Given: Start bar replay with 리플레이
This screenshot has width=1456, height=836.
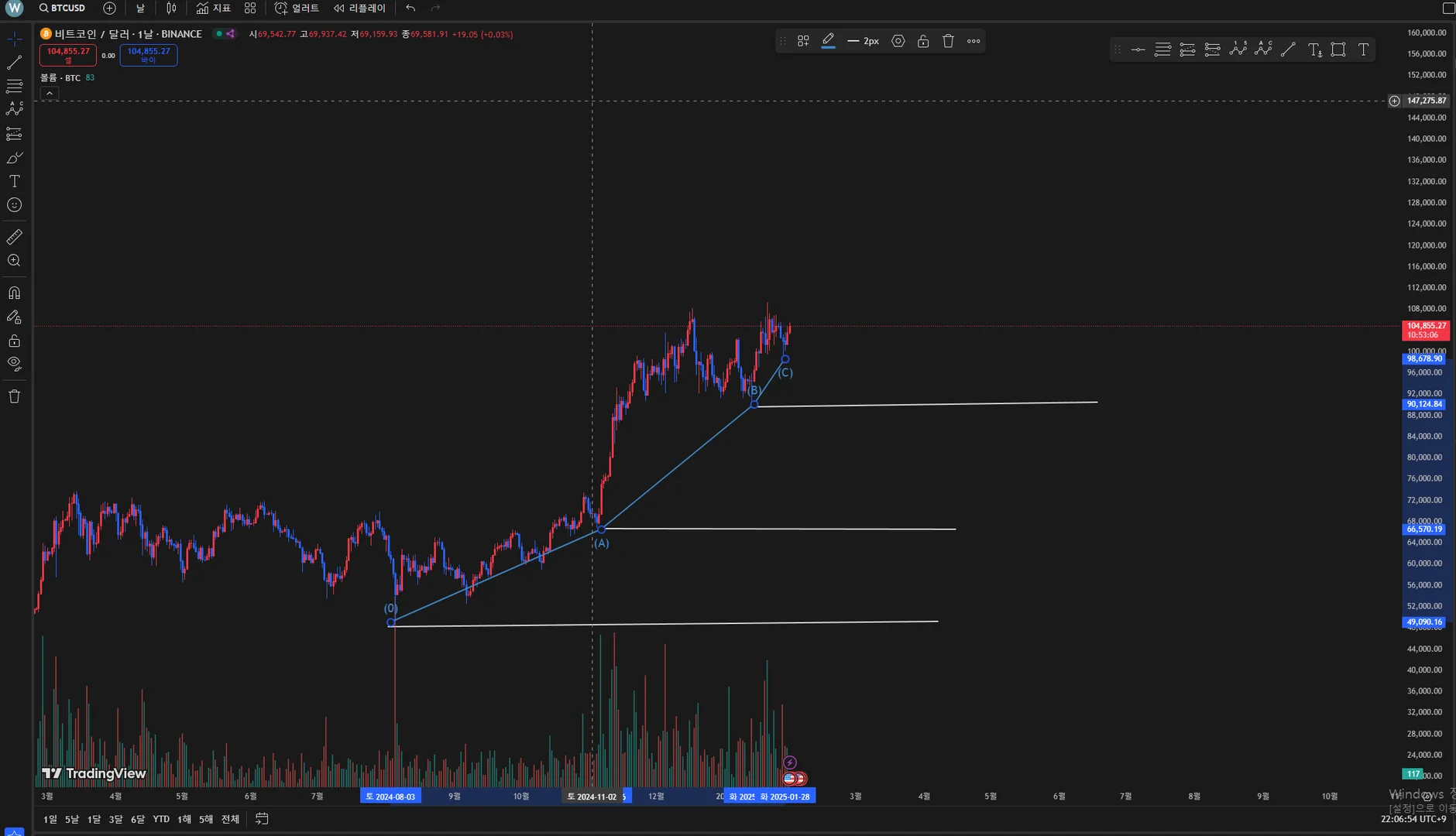Looking at the screenshot, I should pyautogui.click(x=359, y=8).
